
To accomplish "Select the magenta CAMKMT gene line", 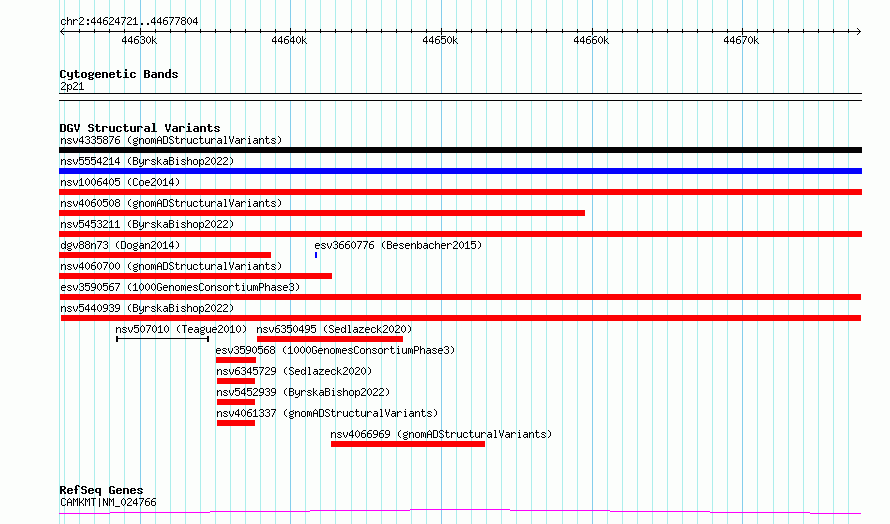I will coord(460,512).
